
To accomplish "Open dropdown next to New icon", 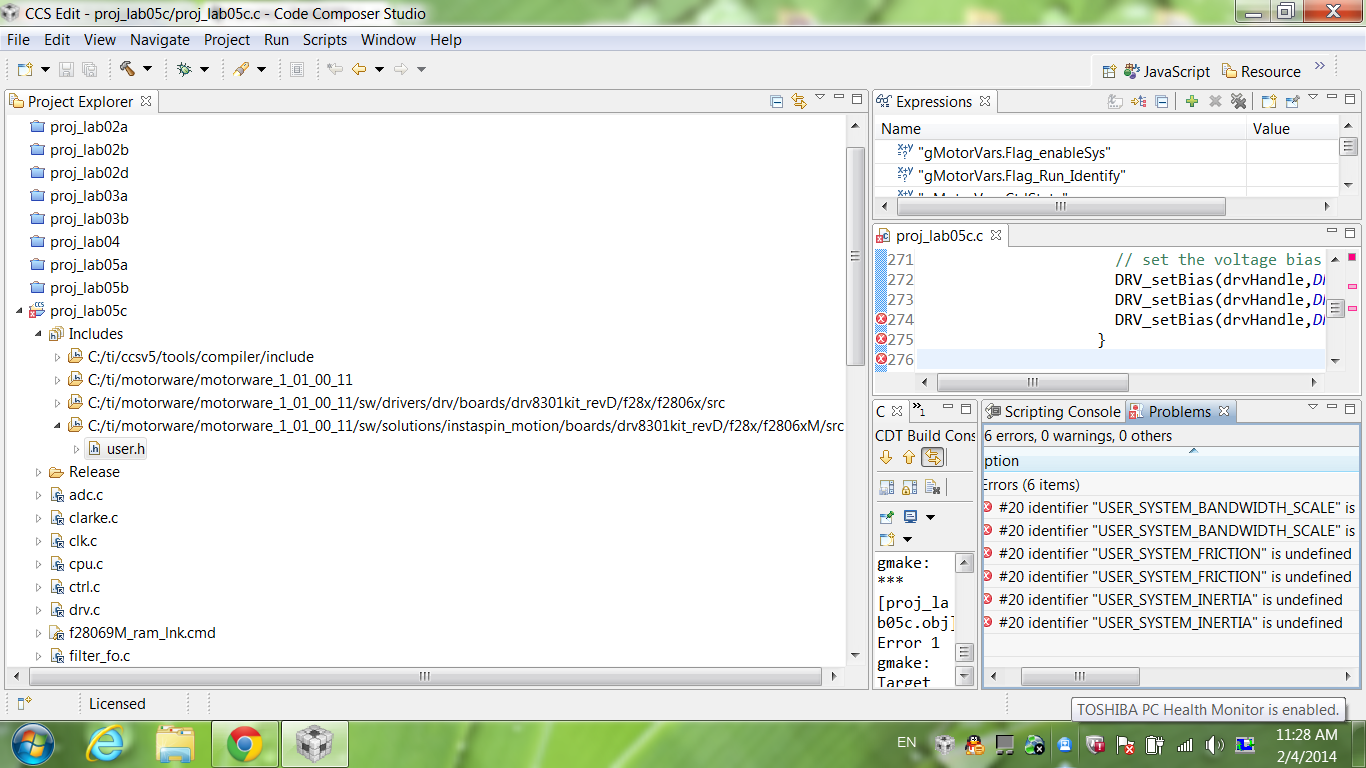I will click(x=45, y=69).
